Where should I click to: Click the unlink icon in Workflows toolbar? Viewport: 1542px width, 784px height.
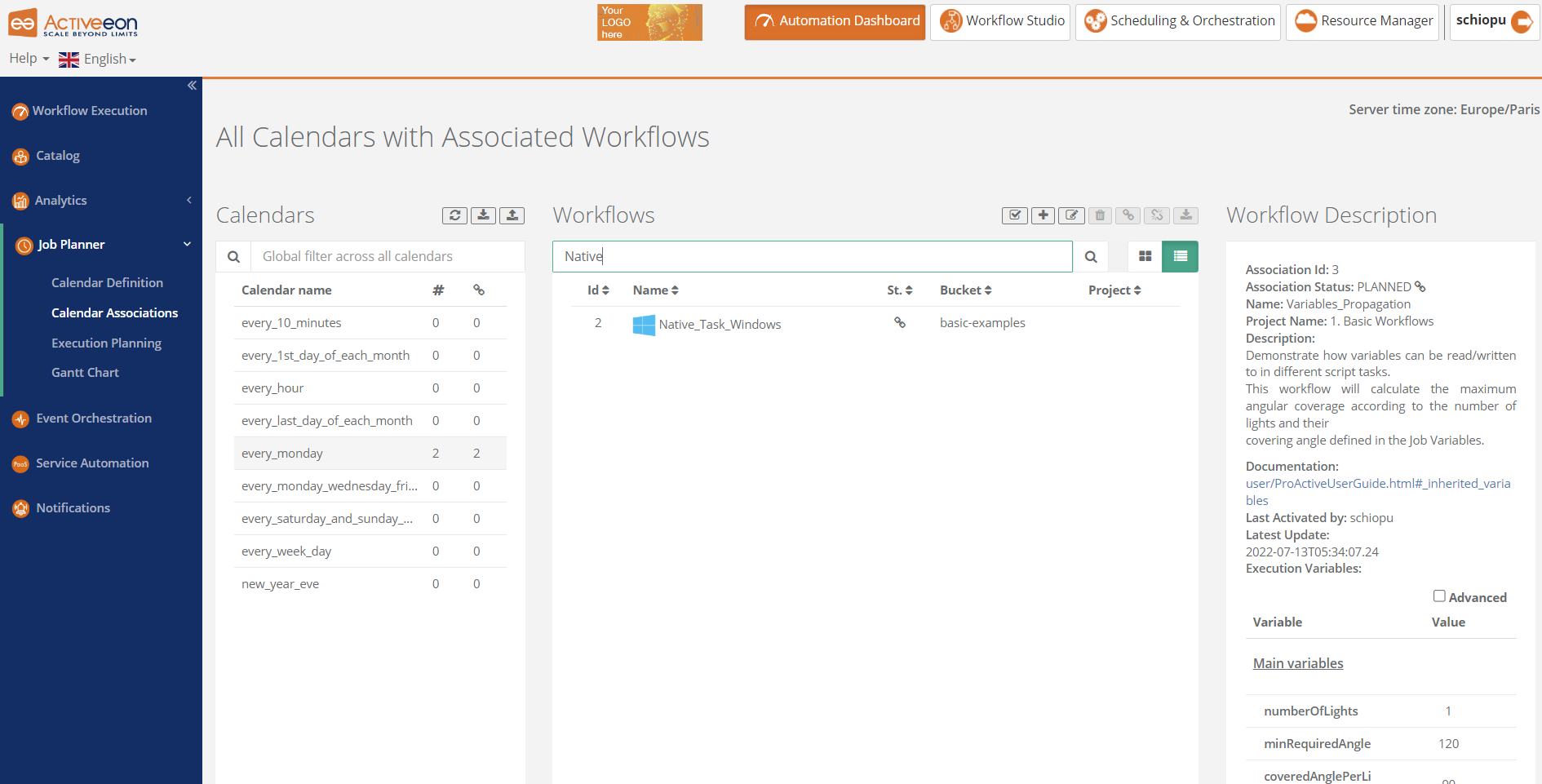1157,215
